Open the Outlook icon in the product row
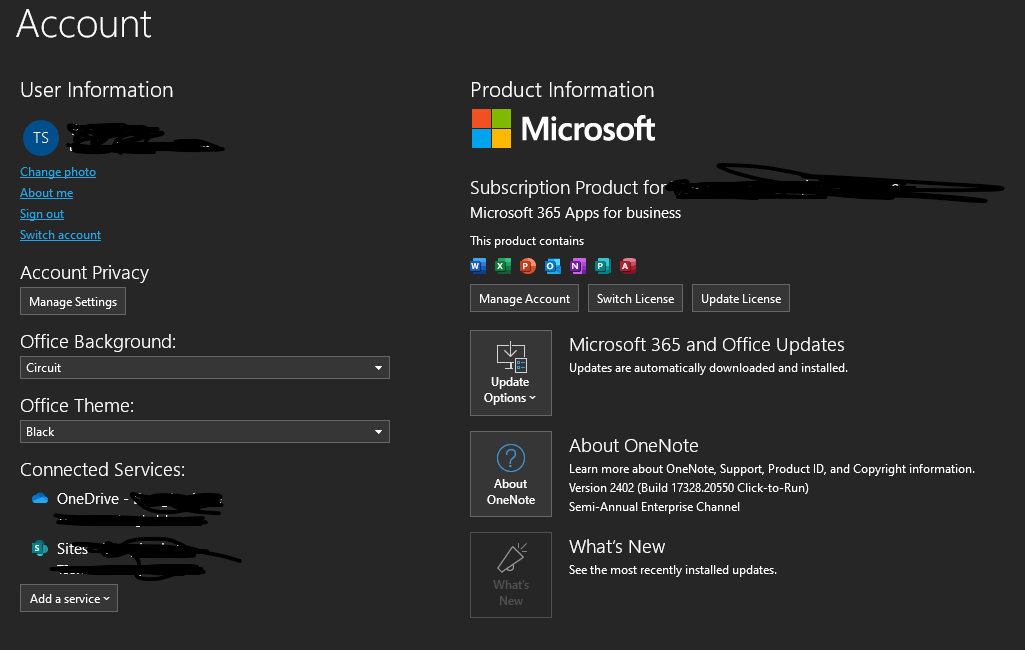Screen dimensions: 1025x650 click(552, 266)
